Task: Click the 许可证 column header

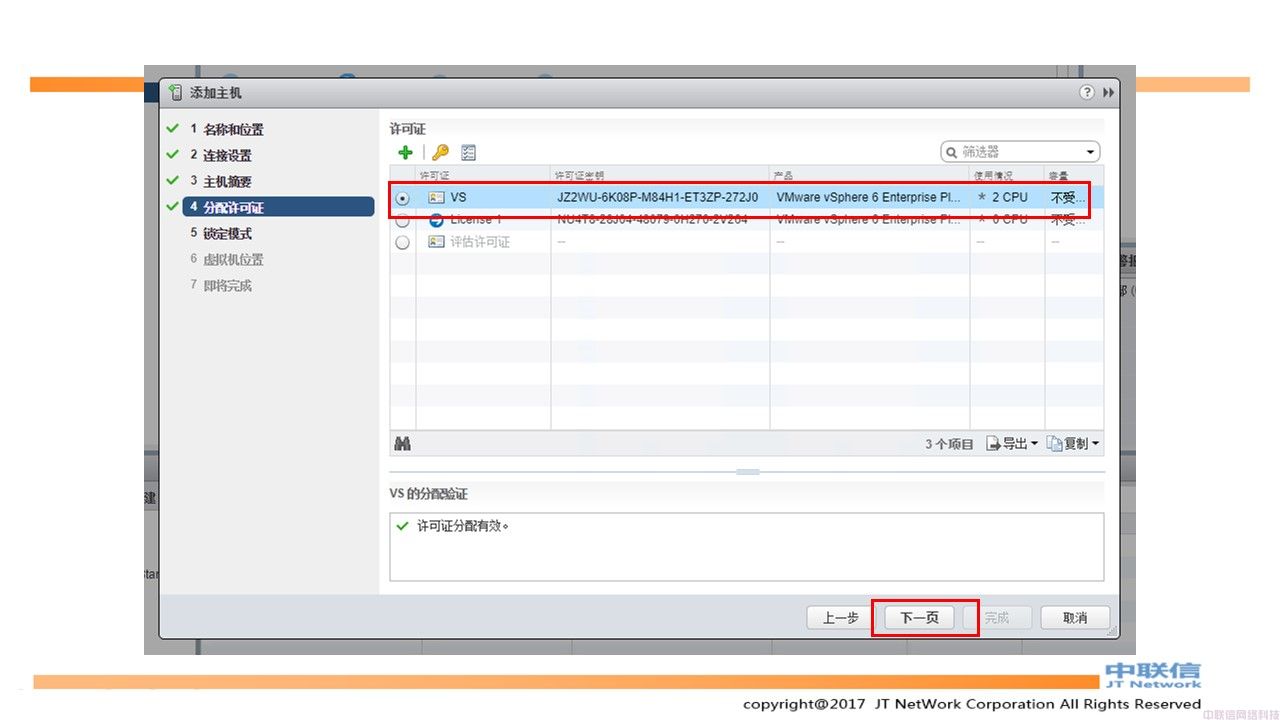Action: click(483, 176)
